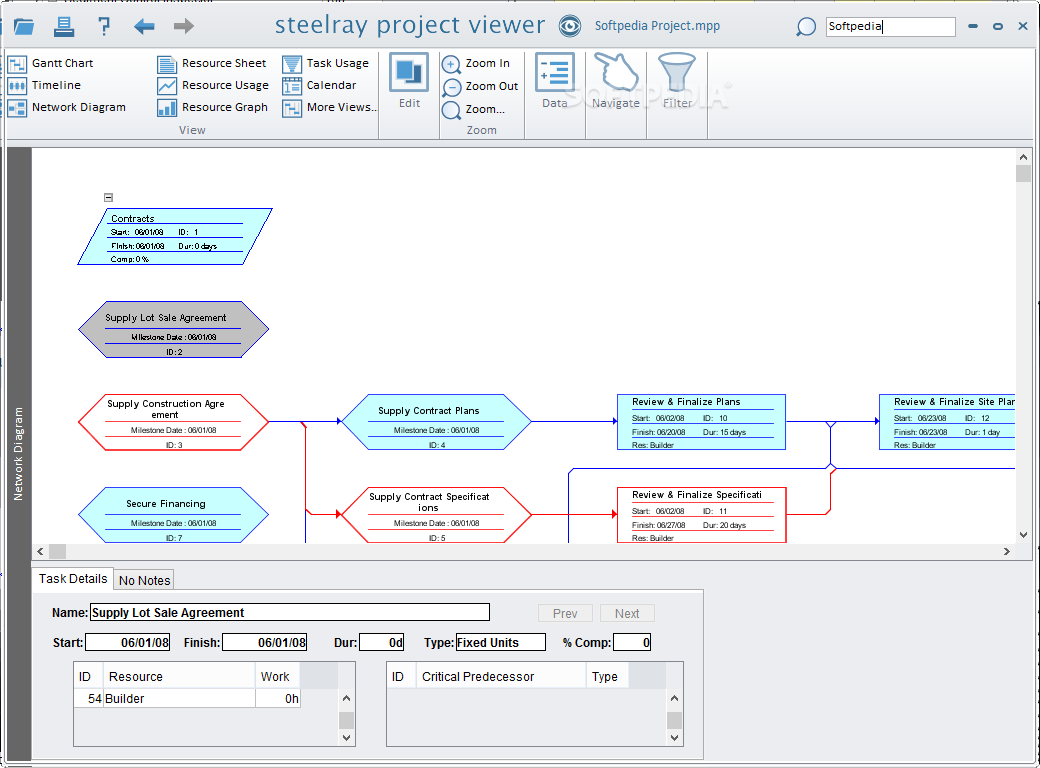Open the Data ribbon menu
The image size is (1040, 768).
tap(554, 80)
